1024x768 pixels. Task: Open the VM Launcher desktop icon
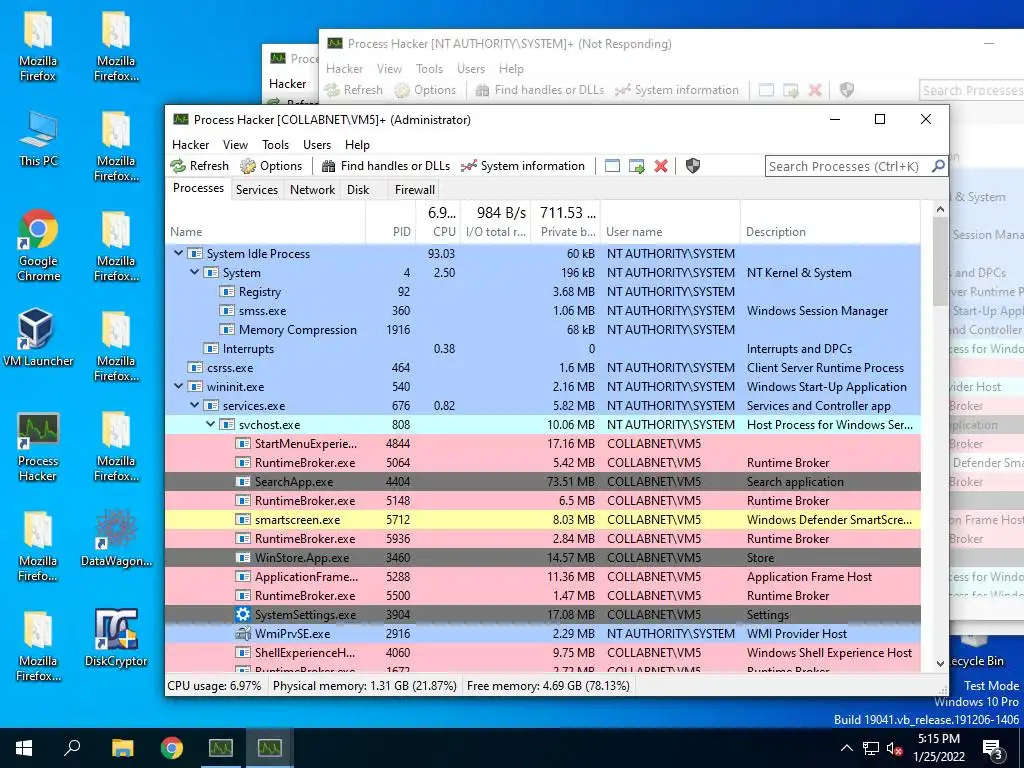coord(38,338)
